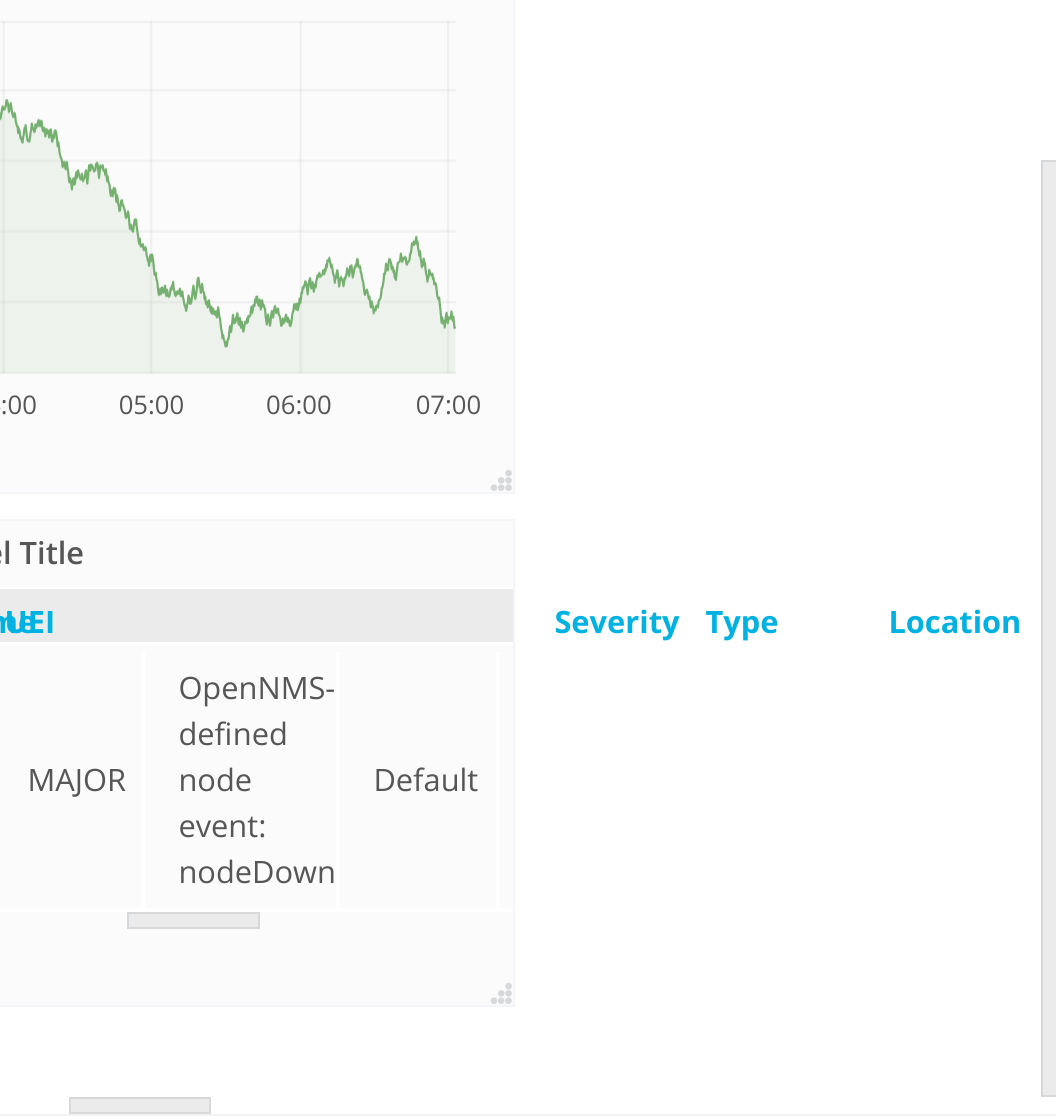Sort by the Type column header

(741, 622)
